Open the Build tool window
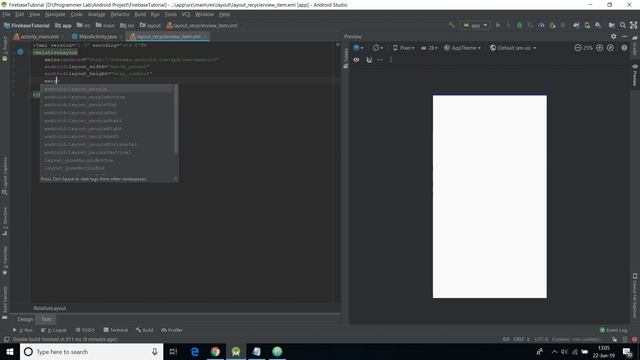The width and height of the screenshot is (640, 360). 144,330
